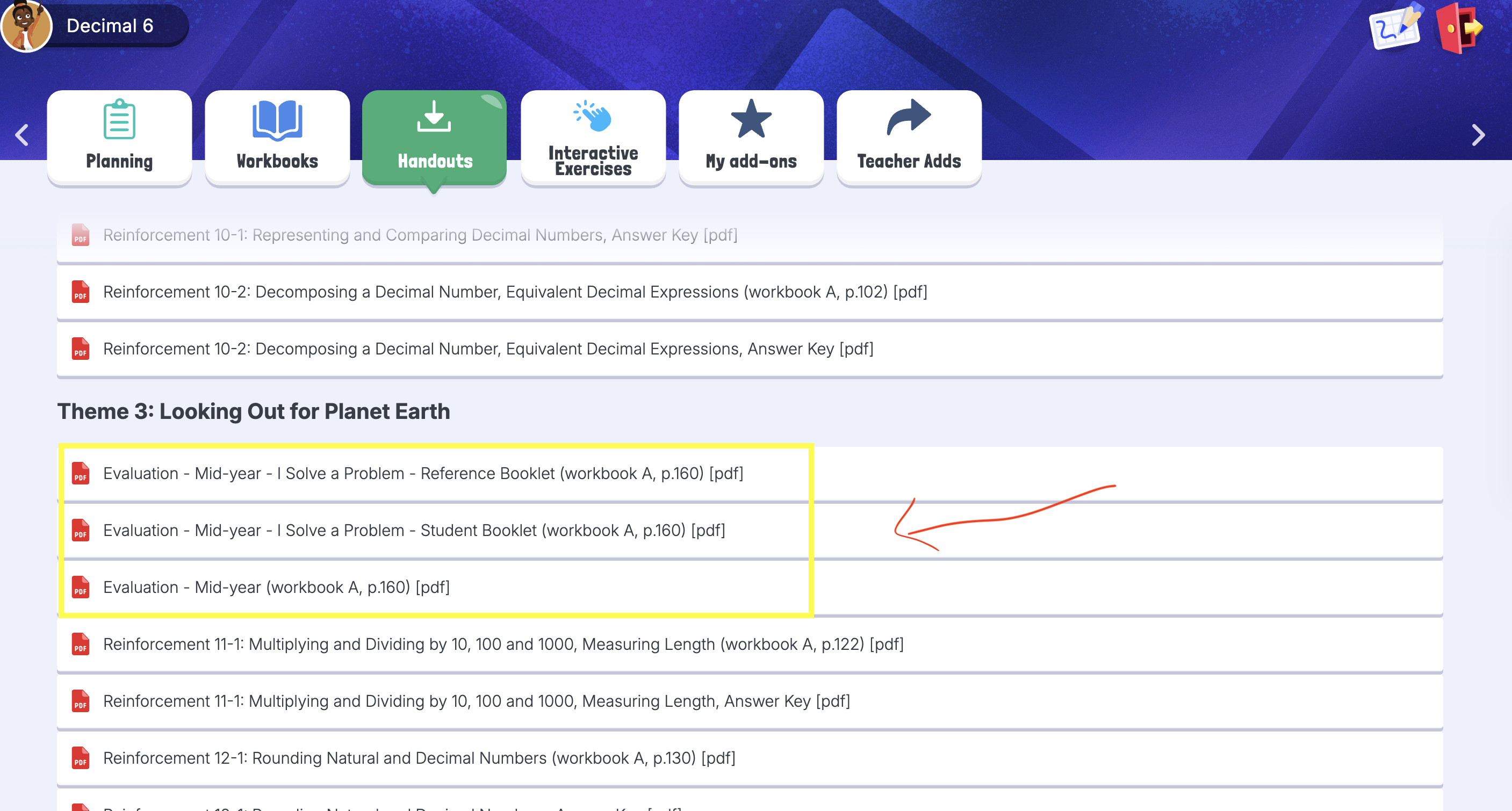Click PDF icon beside Evaluation - Mid-year (workbook A, p.160) row
Image resolution: width=1512 pixels, height=811 pixels.
coord(81,587)
